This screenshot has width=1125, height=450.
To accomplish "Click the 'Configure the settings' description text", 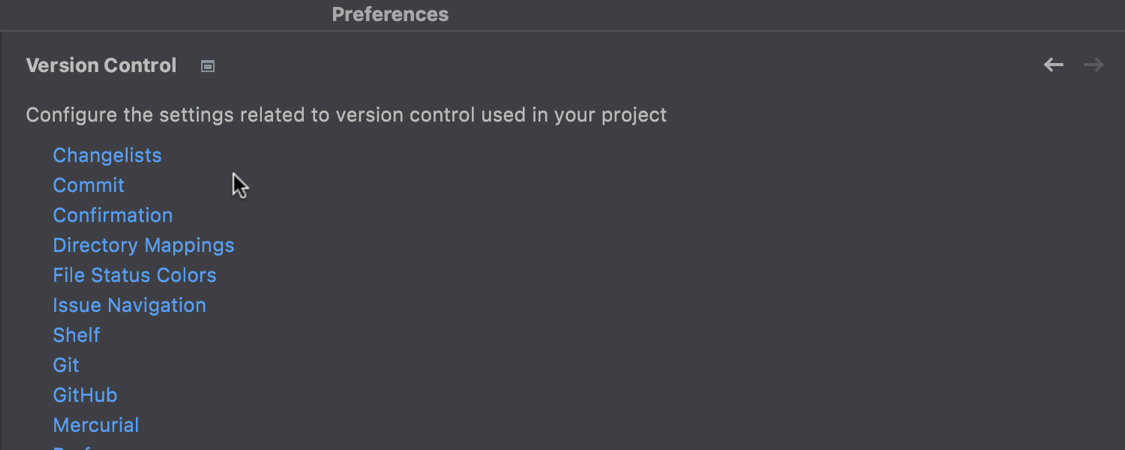I will tap(346, 115).
